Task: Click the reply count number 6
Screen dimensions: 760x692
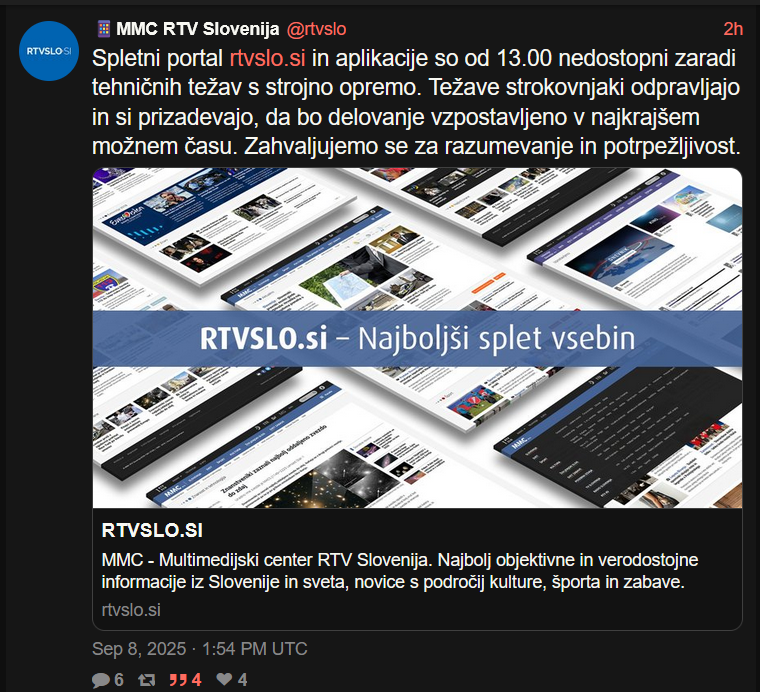Action: coord(119,680)
